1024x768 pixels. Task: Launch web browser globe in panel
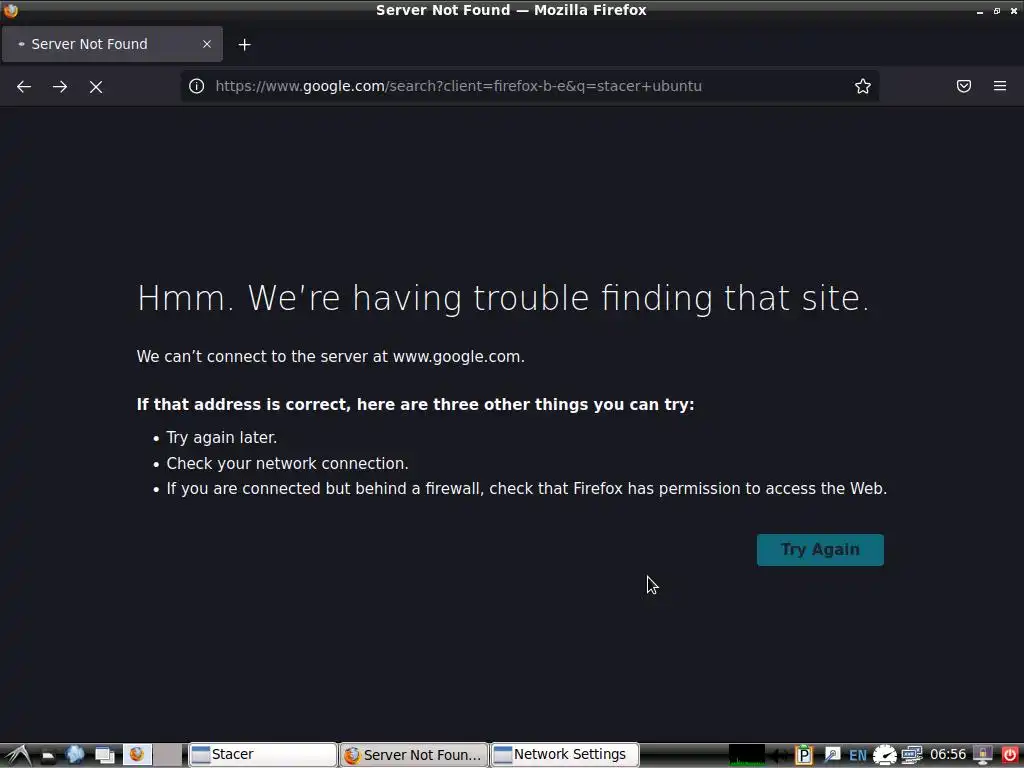75,755
